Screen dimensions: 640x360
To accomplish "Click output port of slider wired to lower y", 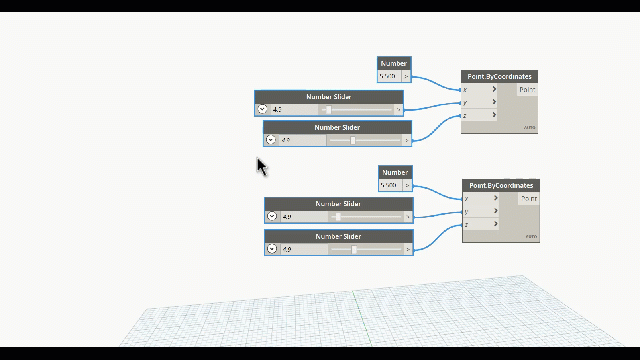I will click(408, 216).
